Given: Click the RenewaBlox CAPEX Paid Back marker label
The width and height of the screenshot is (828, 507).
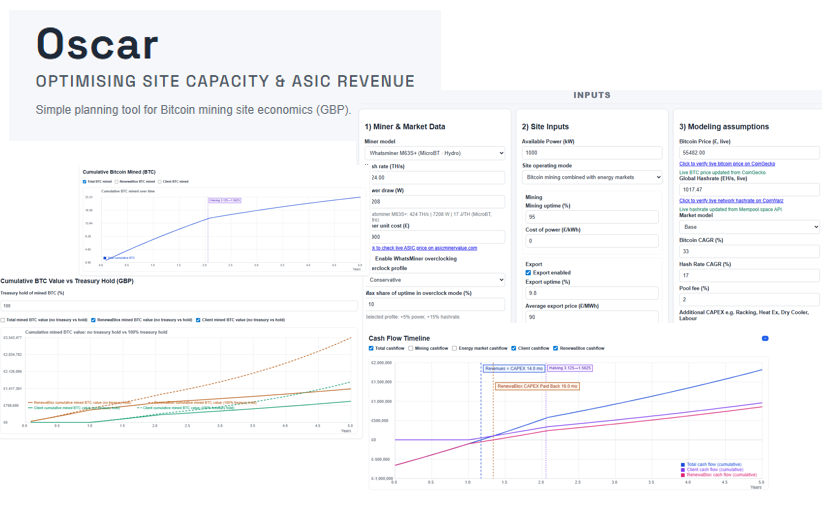Looking at the screenshot, I should click(537, 386).
